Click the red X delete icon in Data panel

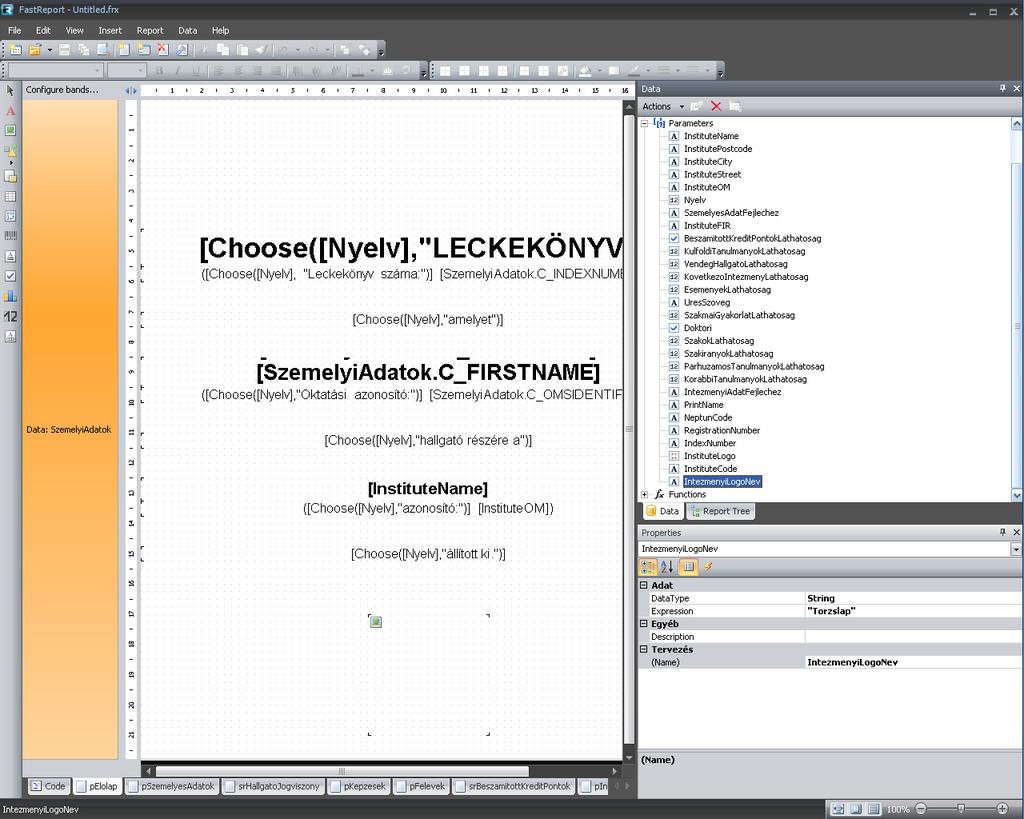(x=716, y=106)
